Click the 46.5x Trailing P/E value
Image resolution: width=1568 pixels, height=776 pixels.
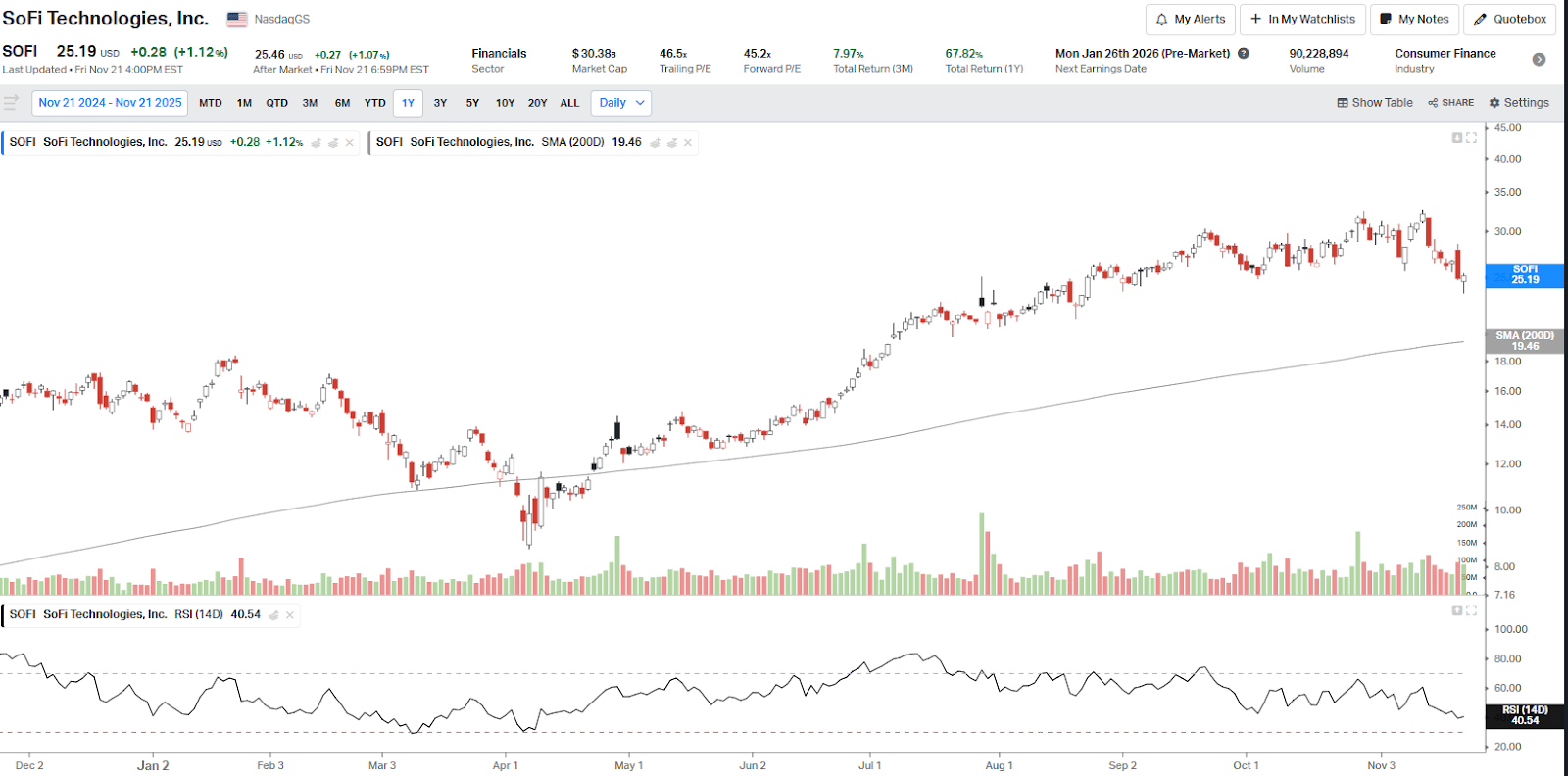(673, 54)
